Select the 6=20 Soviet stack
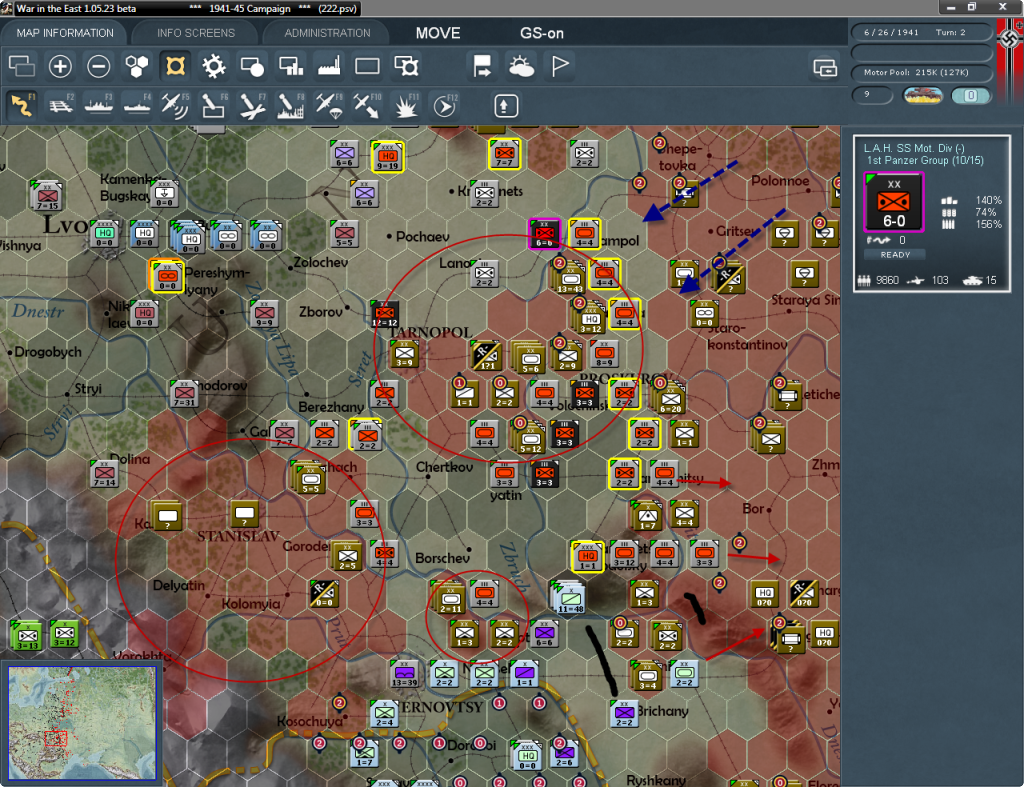This screenshot has height=787, width=1024. coord(671,399)
